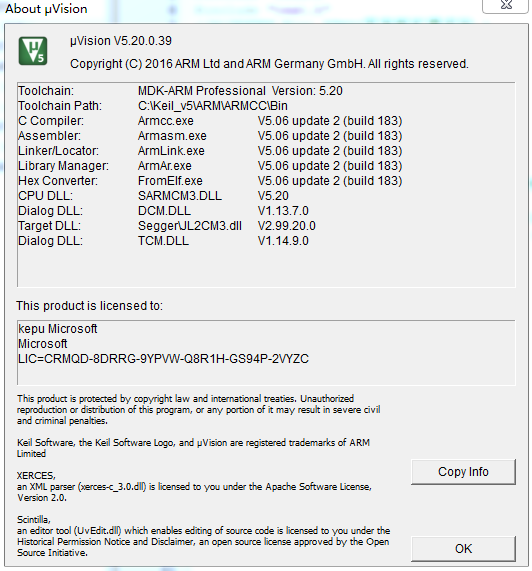
Task: Click the About µVision title bar
Action: coord(46,8)
